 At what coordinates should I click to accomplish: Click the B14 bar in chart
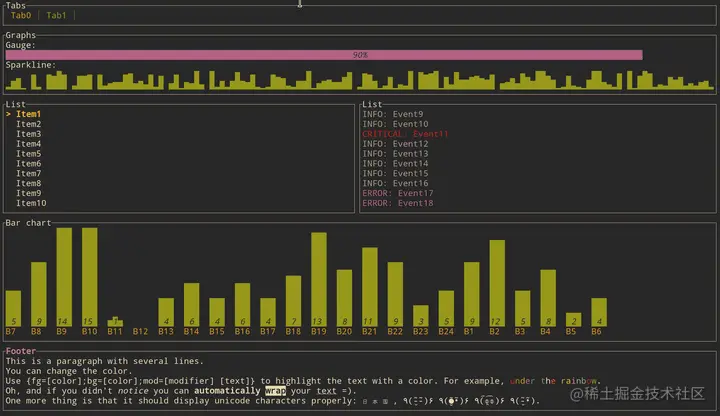pyautogui.click(x=191, y=304)
